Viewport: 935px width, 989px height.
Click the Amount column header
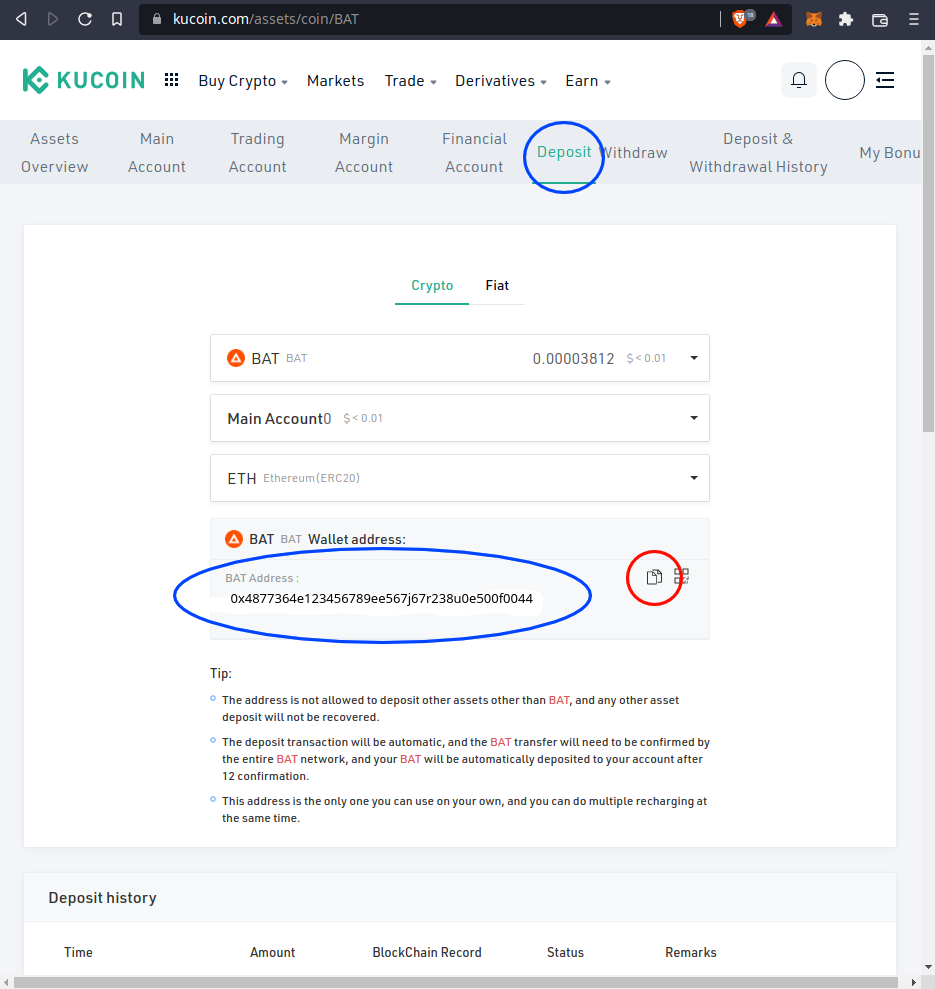click(273, 952)
